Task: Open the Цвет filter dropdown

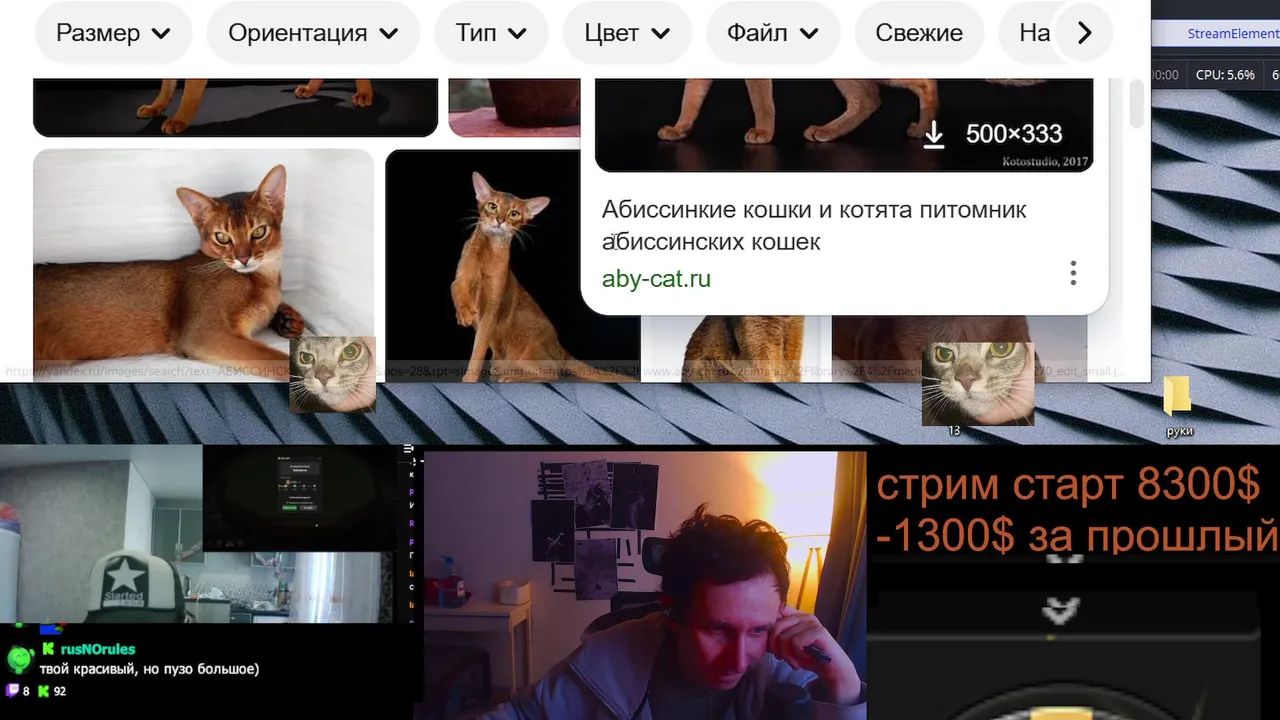Action: point(627,33)
